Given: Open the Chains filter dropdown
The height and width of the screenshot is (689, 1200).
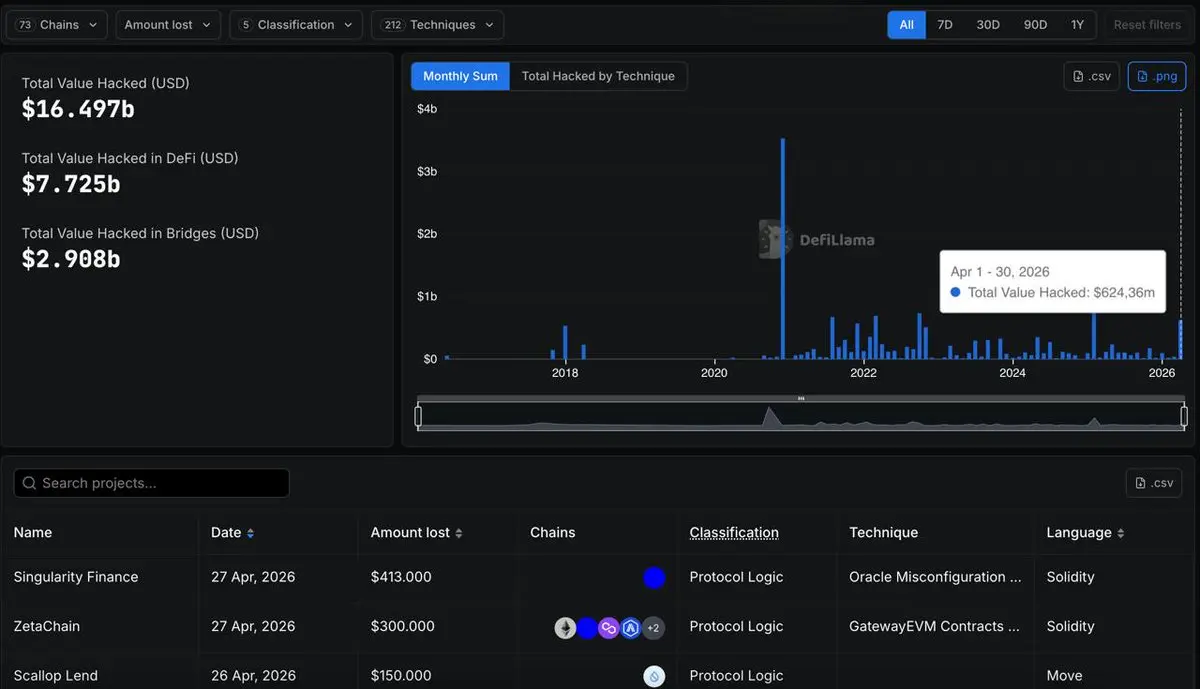Looking at the screenshot, I should pyautogui.click(x=57, y=25).
